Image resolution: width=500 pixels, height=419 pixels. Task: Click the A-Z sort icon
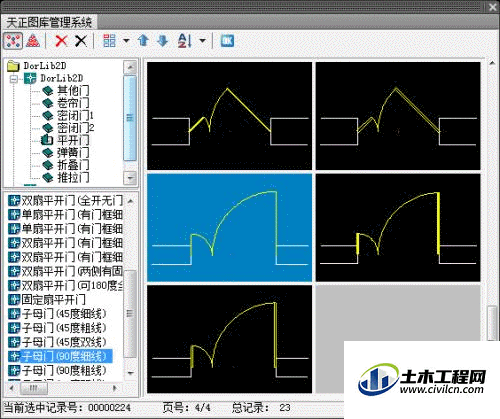185,41
